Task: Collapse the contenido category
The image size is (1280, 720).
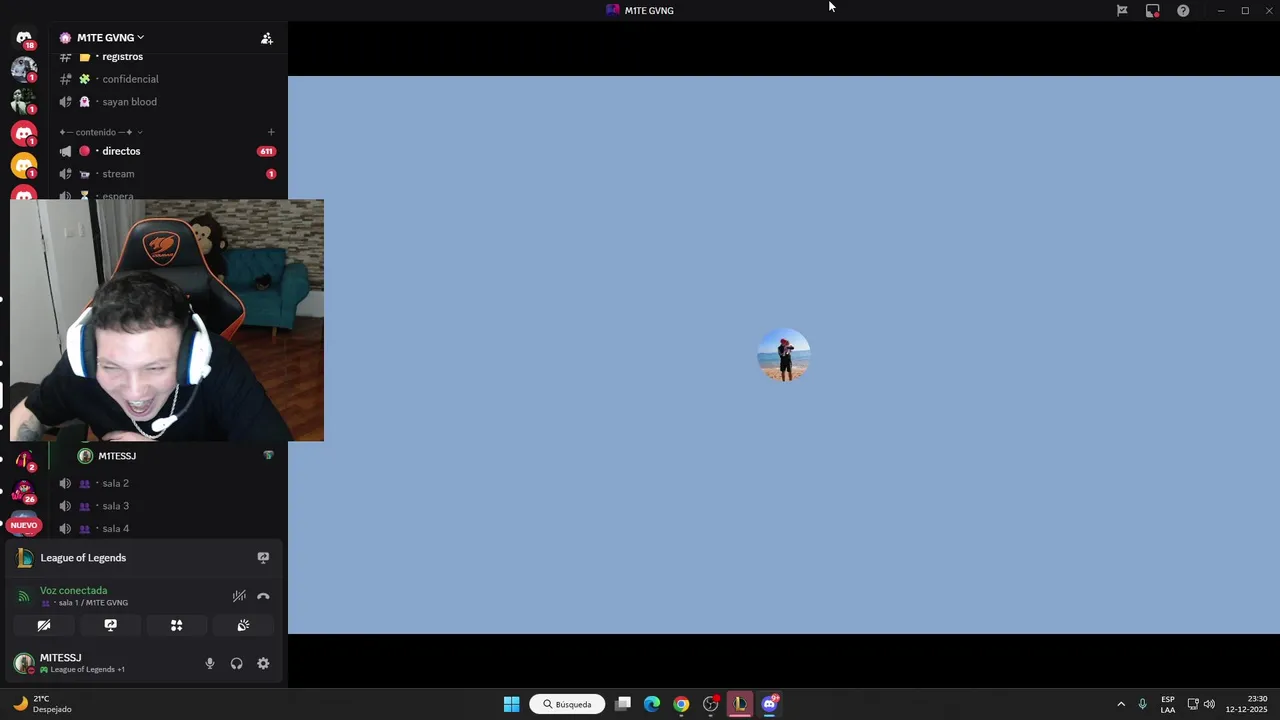Action: coord(100,132)
